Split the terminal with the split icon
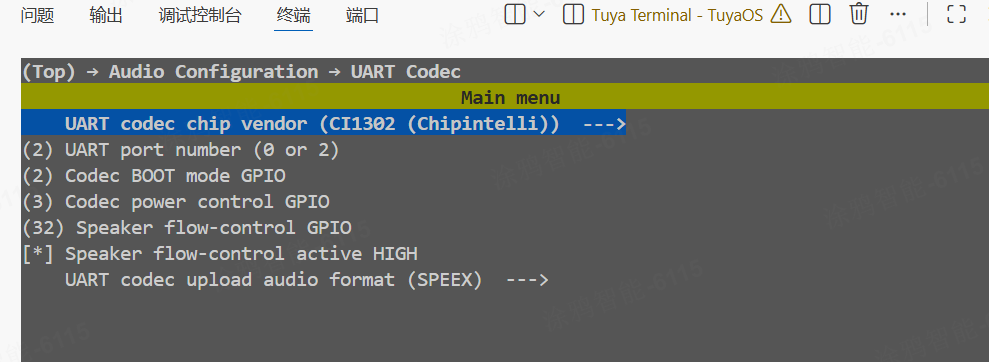 pos(820,15)
